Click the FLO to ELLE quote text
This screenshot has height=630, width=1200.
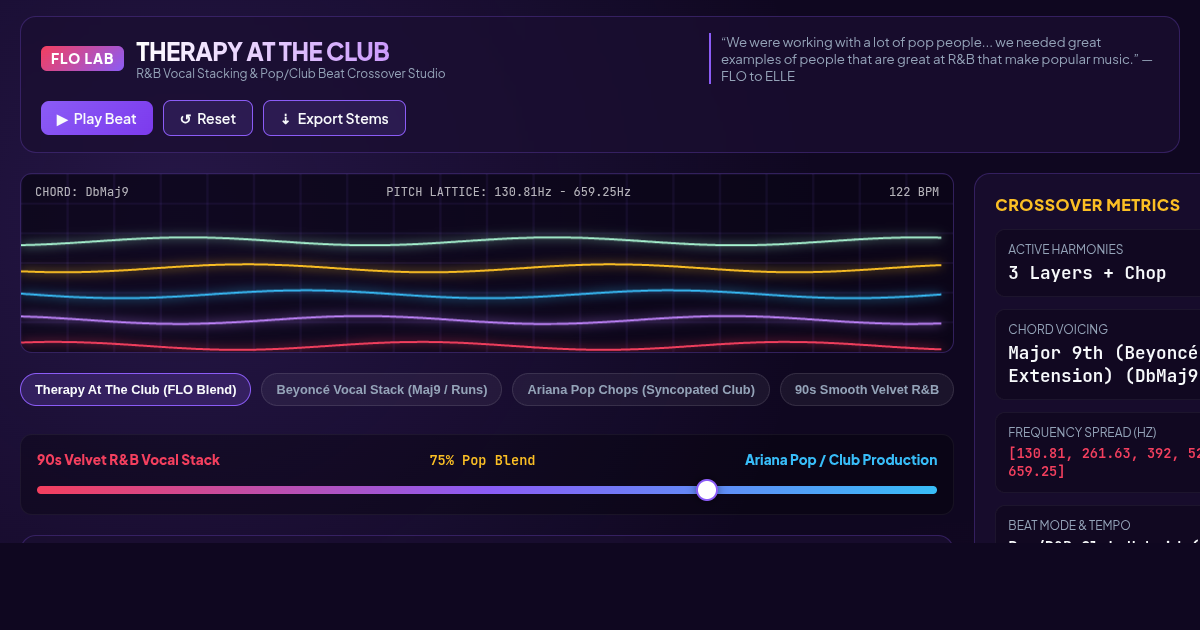tap(937, 59)
